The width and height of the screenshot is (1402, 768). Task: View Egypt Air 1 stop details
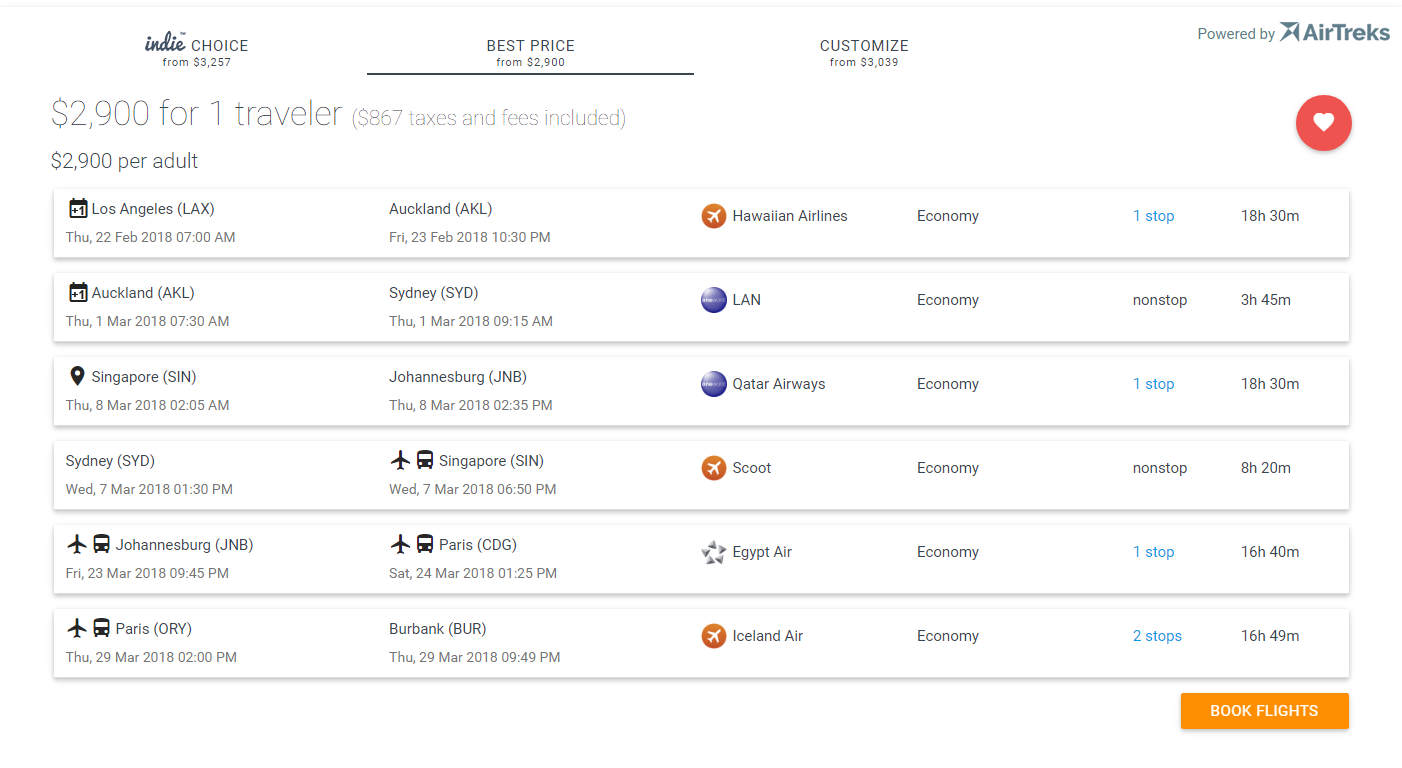(x=1153, y=552)
